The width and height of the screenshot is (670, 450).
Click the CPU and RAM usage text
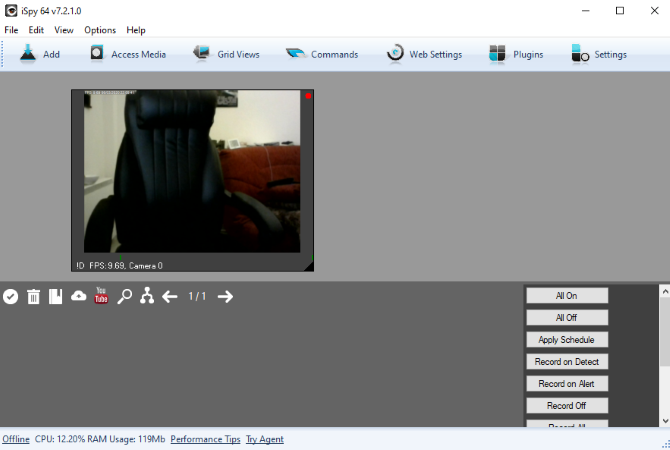click(x=100, y=439)
